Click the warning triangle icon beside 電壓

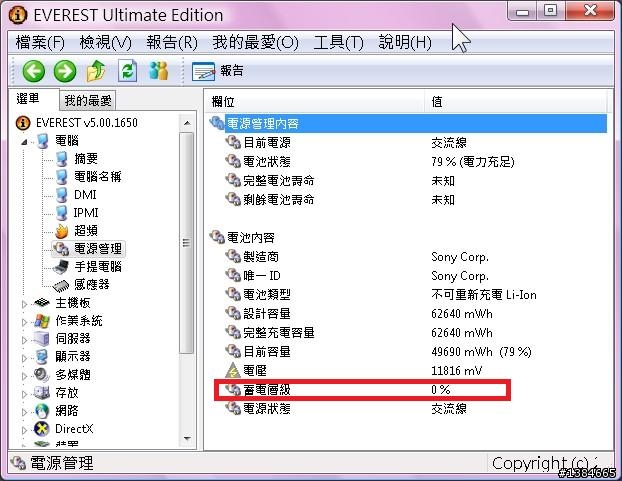pyautogui.click(x=233, y=371)
